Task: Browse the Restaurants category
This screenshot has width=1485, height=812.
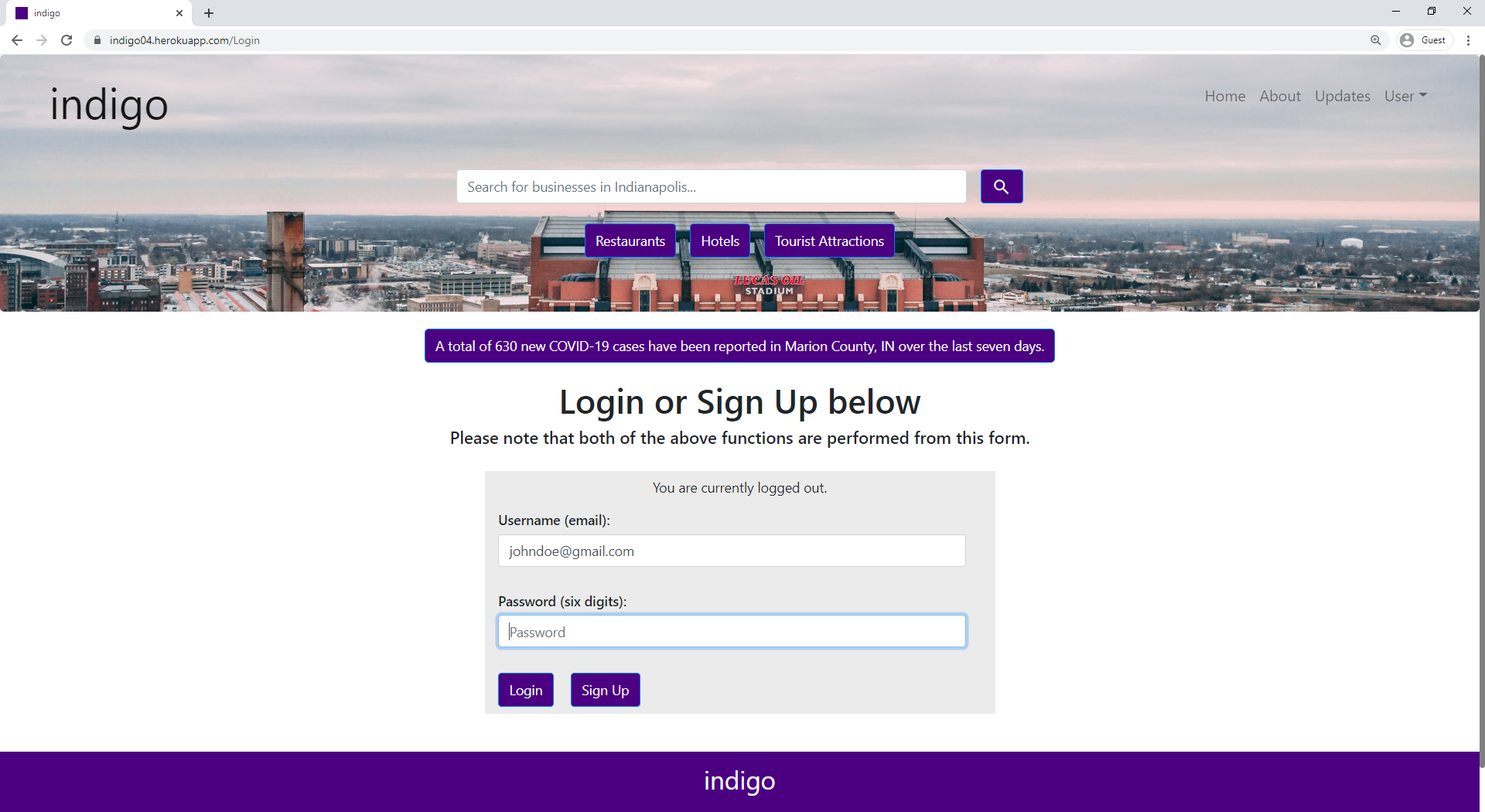Action: click(630, 241)
